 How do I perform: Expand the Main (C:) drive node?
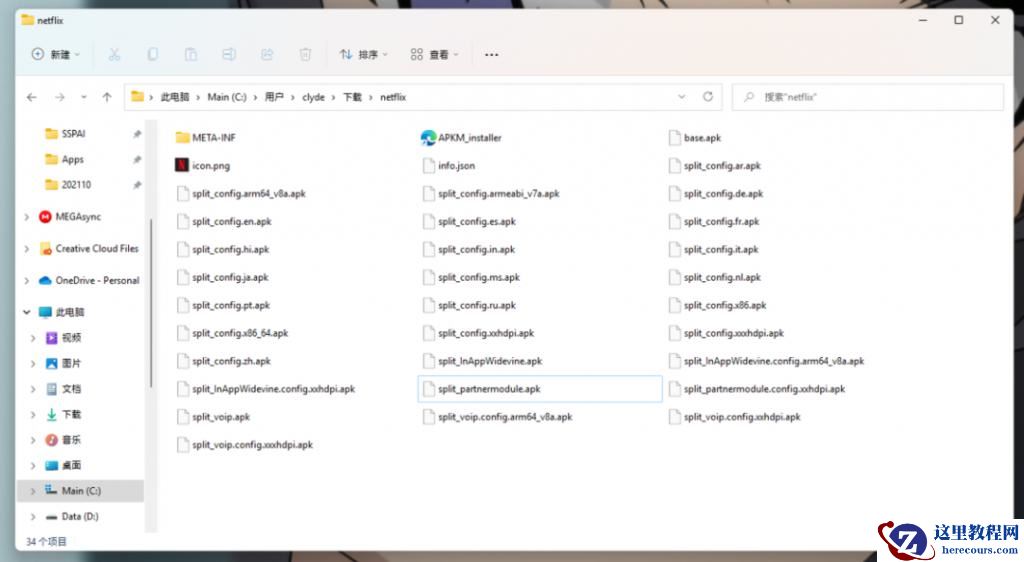point(33,491)
